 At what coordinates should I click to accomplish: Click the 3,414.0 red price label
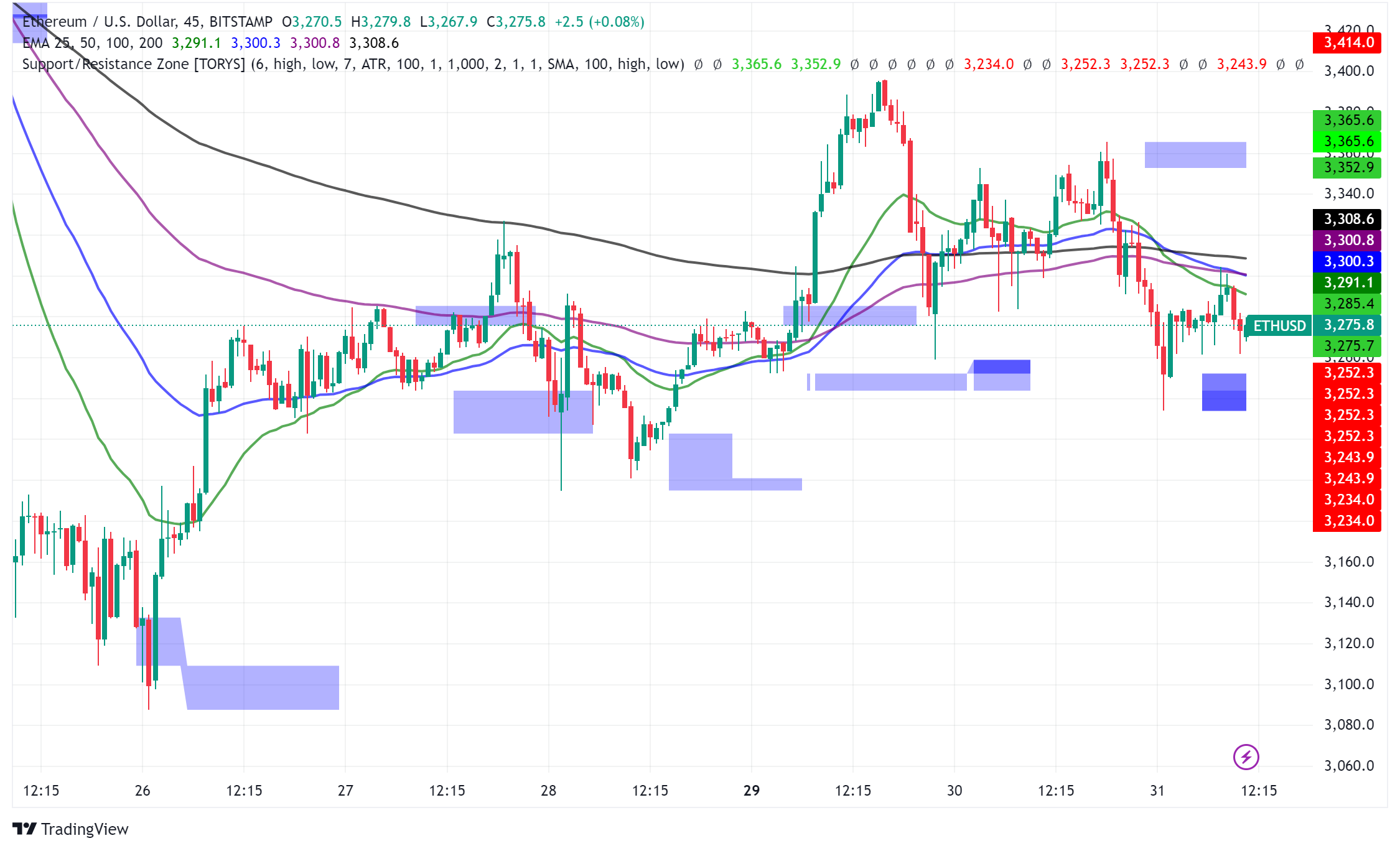pos(1347,43)
